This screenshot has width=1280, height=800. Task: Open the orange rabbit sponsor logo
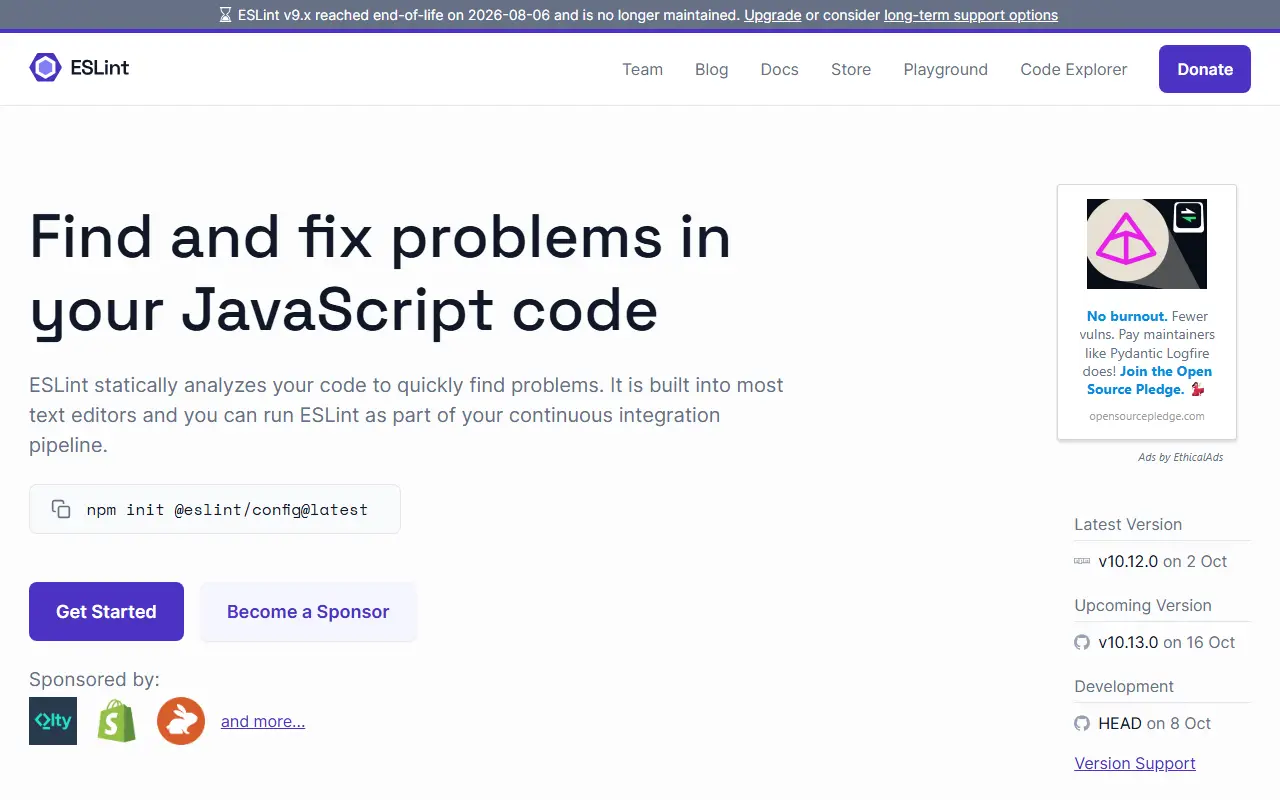pos(181,721)
